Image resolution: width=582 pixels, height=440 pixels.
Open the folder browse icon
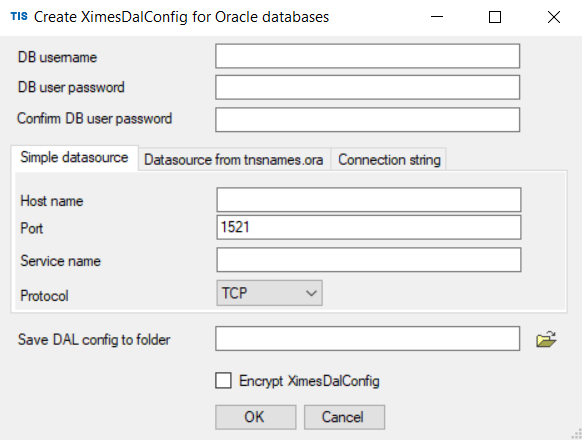click(546, 339)
